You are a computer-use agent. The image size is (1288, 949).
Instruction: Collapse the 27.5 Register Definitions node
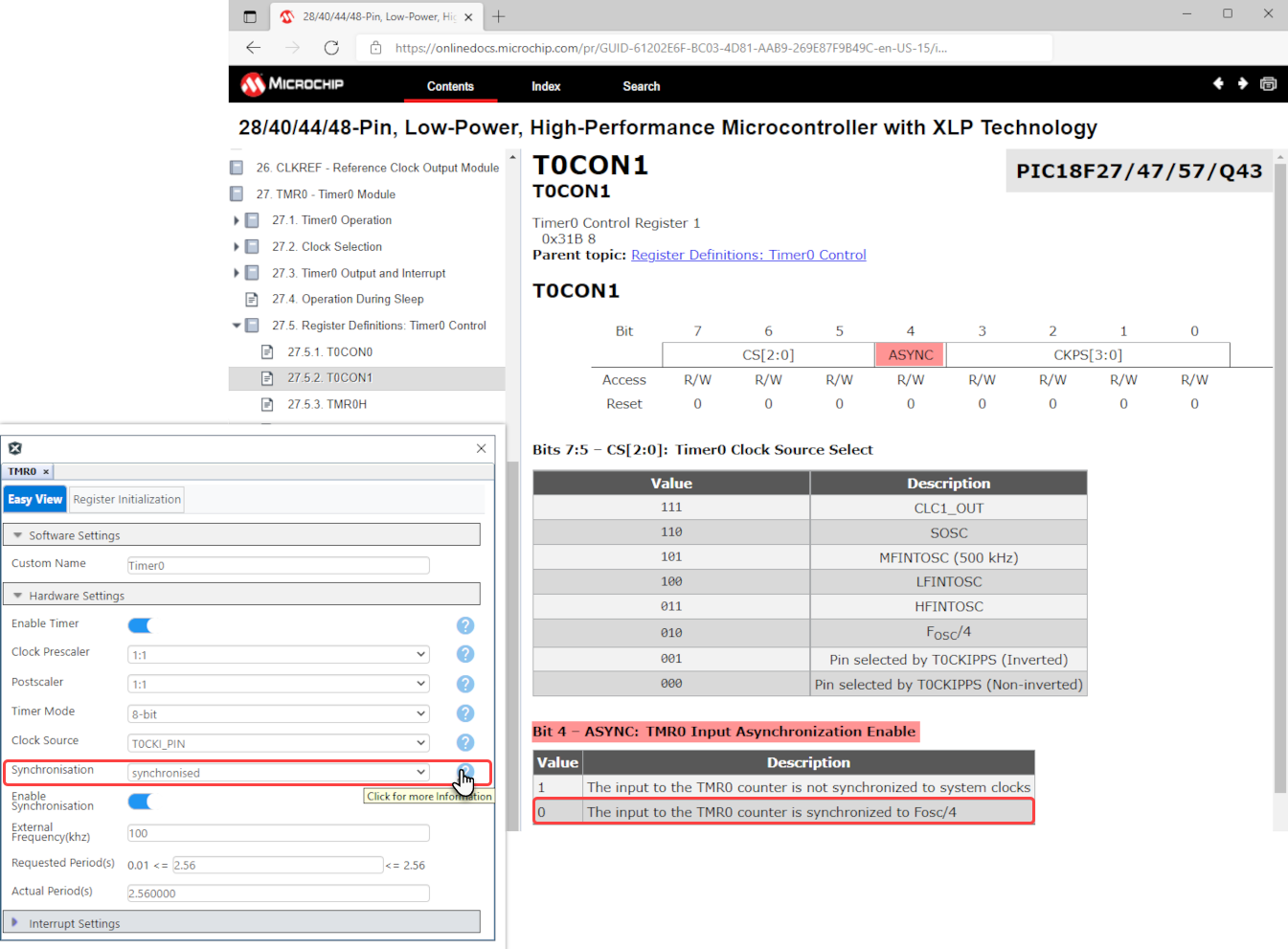tap(237, 326)
